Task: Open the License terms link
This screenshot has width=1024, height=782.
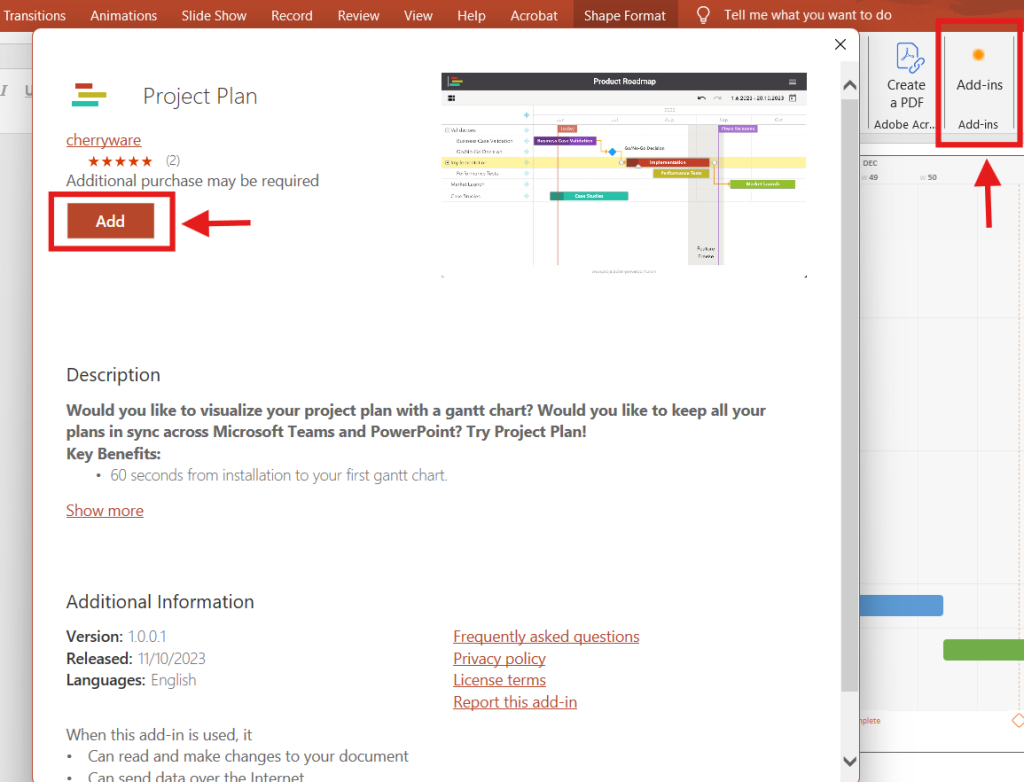Action: (x=499, y=680)
